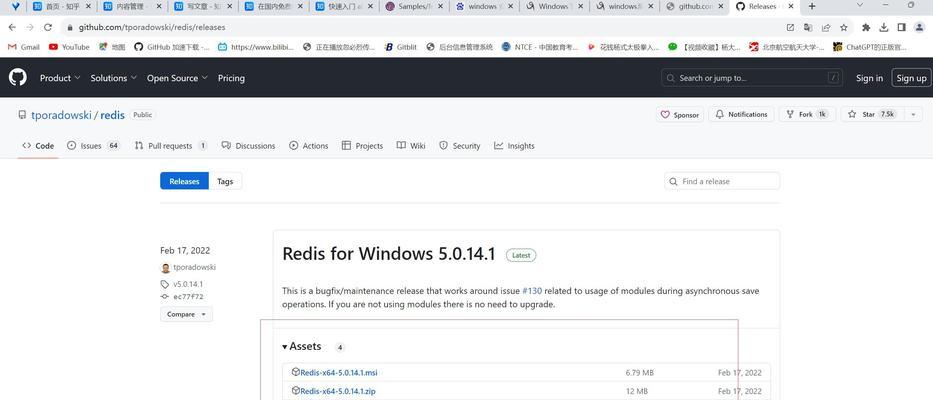Click the Sponsor heart button
This screenshot has width=933, height=400.
(680, 114)
